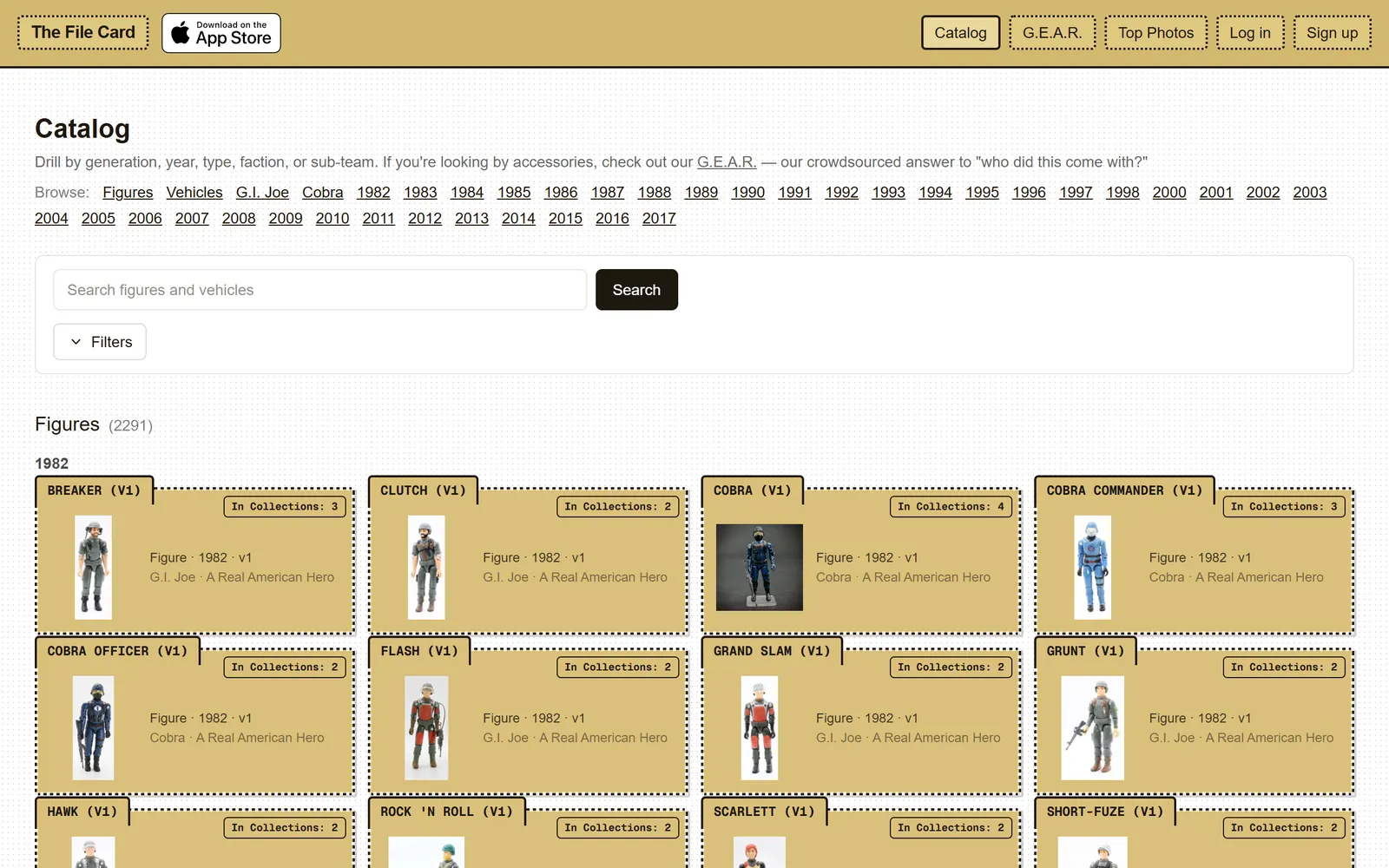Image resolution: width=1389 pixels, height=868 pixels.
Task: Click Grunt's In Collections: 2 badge
Action: (x=1284, y=667)
